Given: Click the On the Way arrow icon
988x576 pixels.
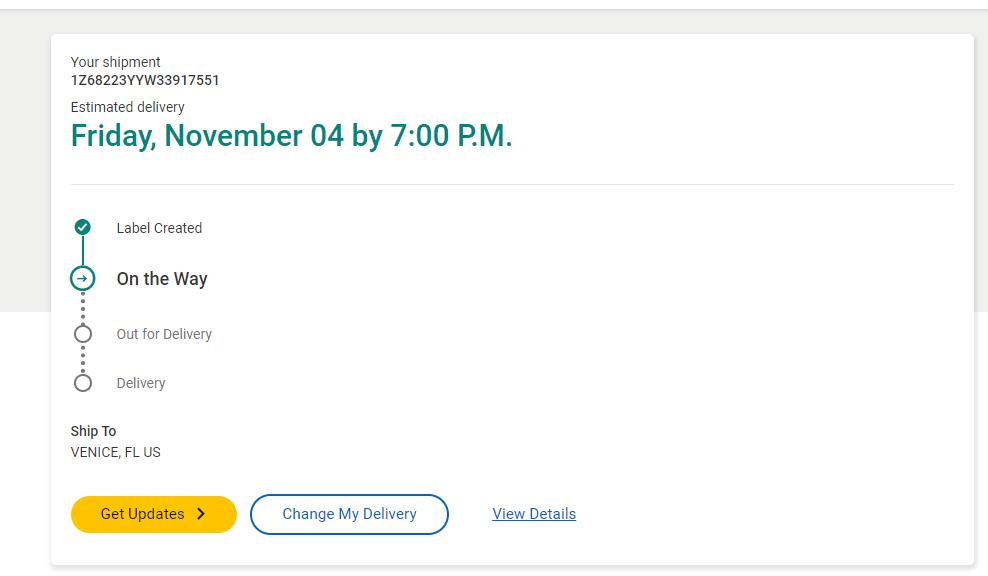Looking at the screenshot, I should tap(83, 278).
